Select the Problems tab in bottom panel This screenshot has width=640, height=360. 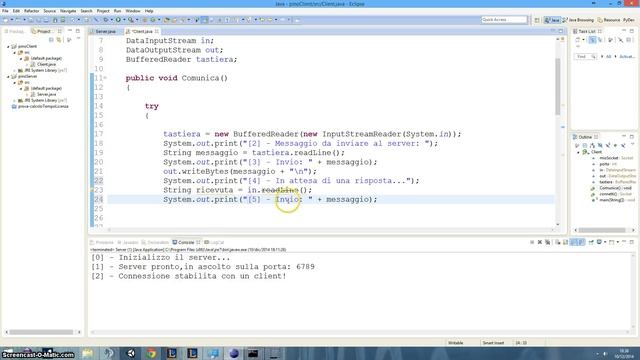102,242
